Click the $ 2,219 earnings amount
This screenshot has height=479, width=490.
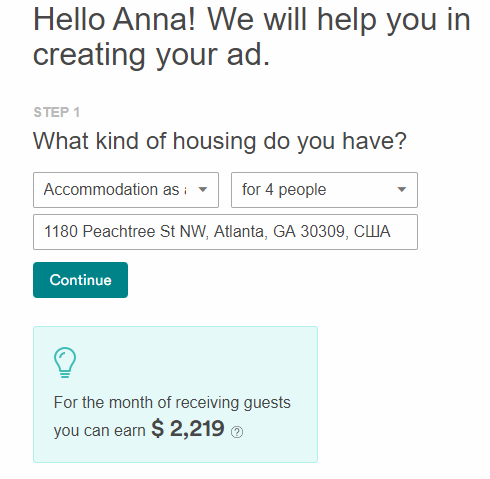[188, 429]
